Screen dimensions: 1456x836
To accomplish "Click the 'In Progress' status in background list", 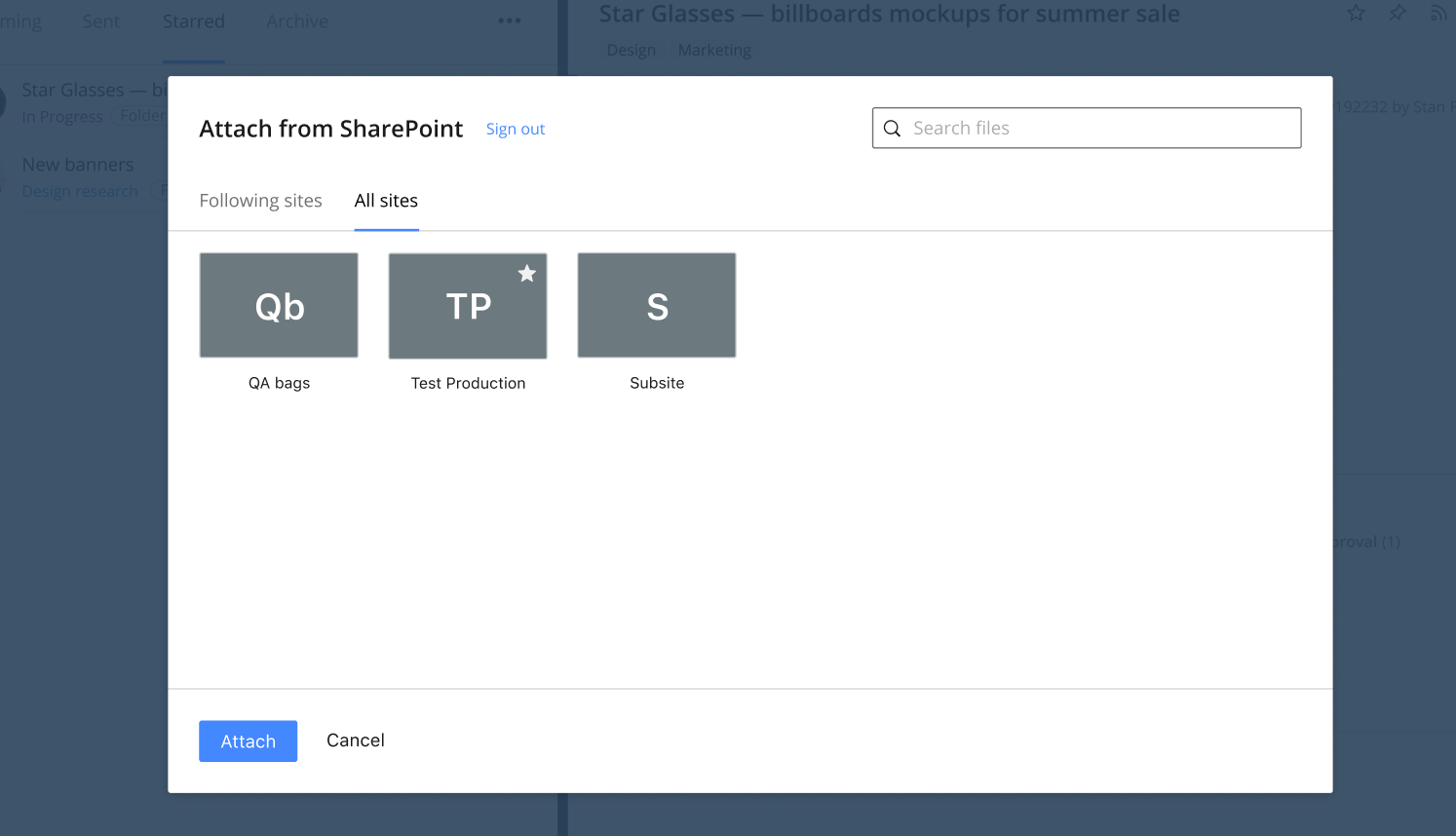I will coord(62,117).
